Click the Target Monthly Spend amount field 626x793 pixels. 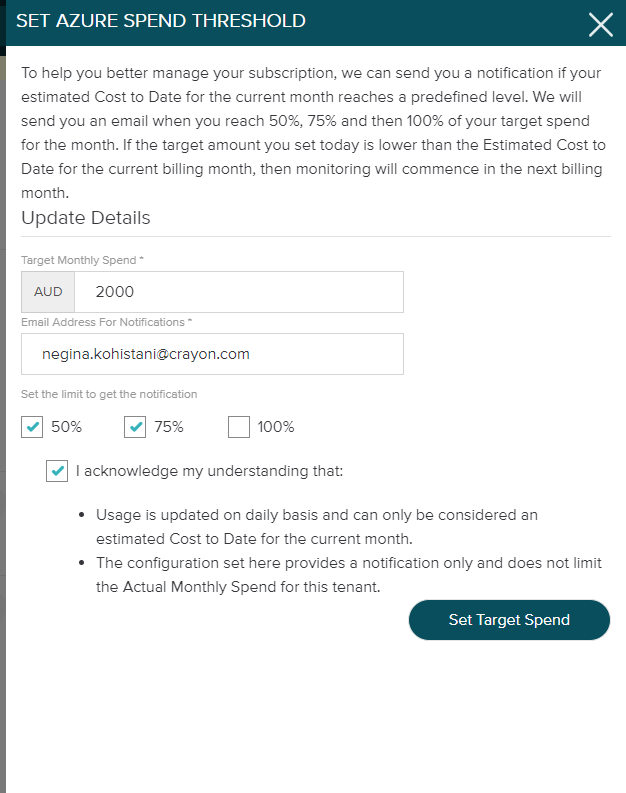238,292
